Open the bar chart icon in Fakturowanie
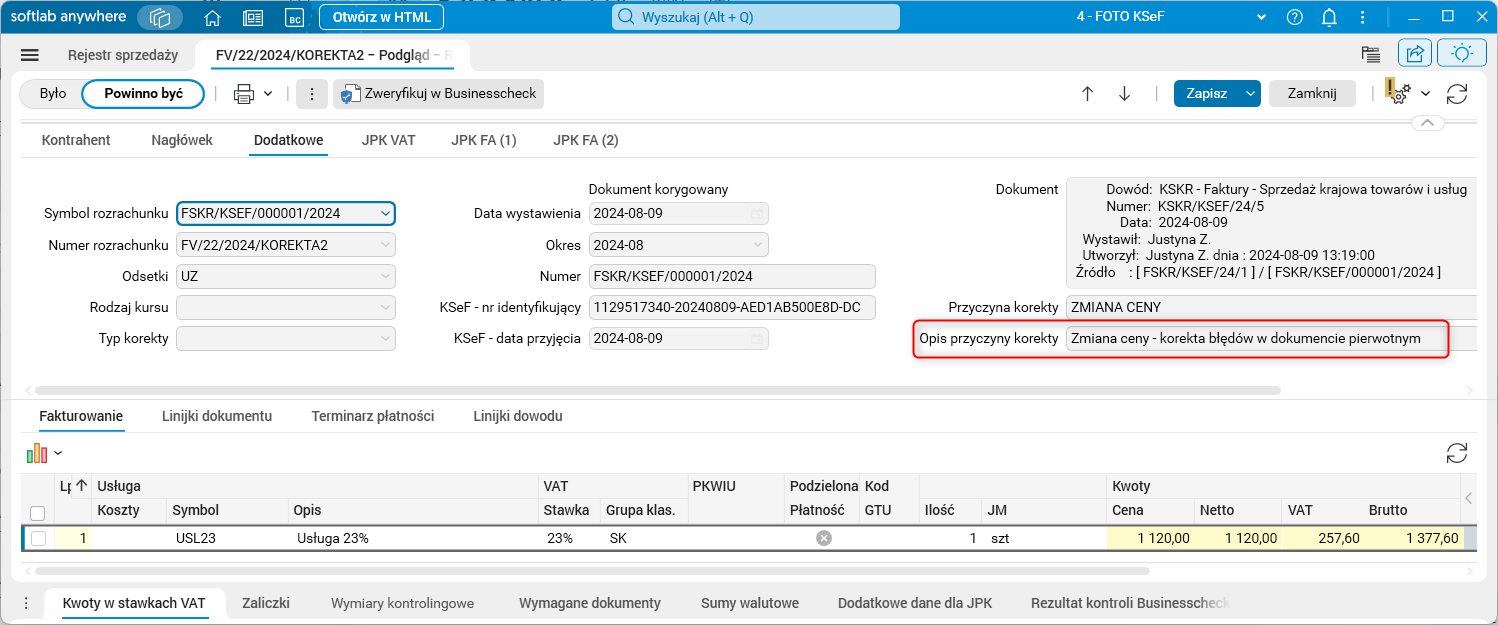This screenshot has width=1498, height=625. pyautogui.click(x=37, y=453)
